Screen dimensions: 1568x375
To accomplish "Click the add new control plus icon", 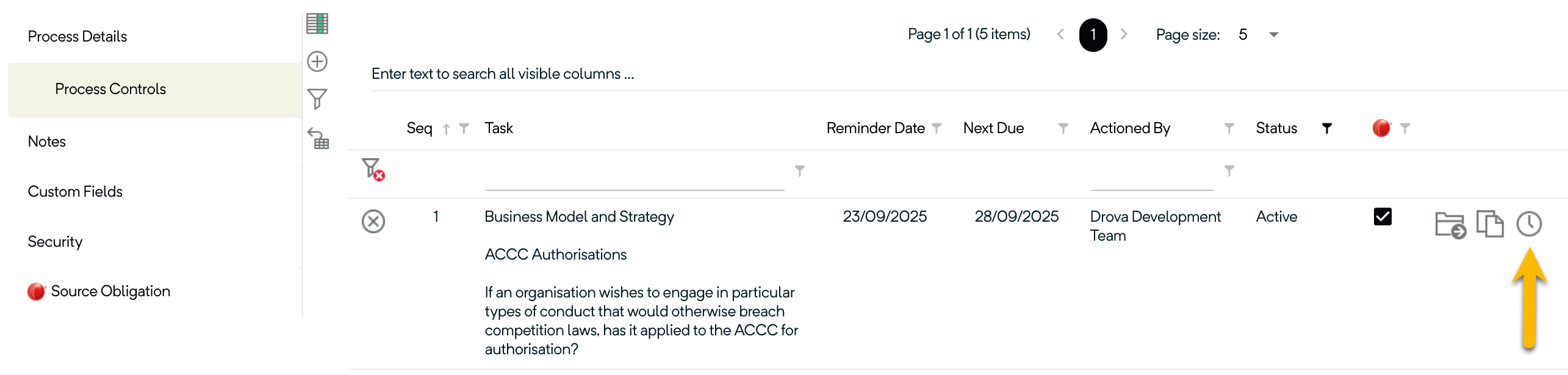I will coord(317,62).
